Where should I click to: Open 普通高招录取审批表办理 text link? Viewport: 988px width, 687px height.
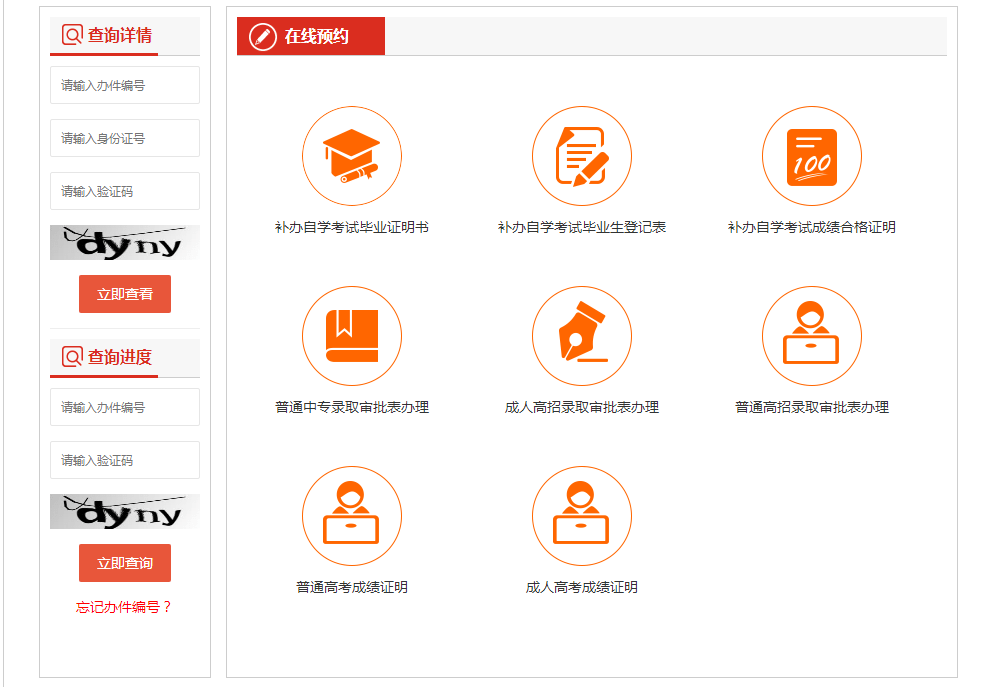(812, 408)
